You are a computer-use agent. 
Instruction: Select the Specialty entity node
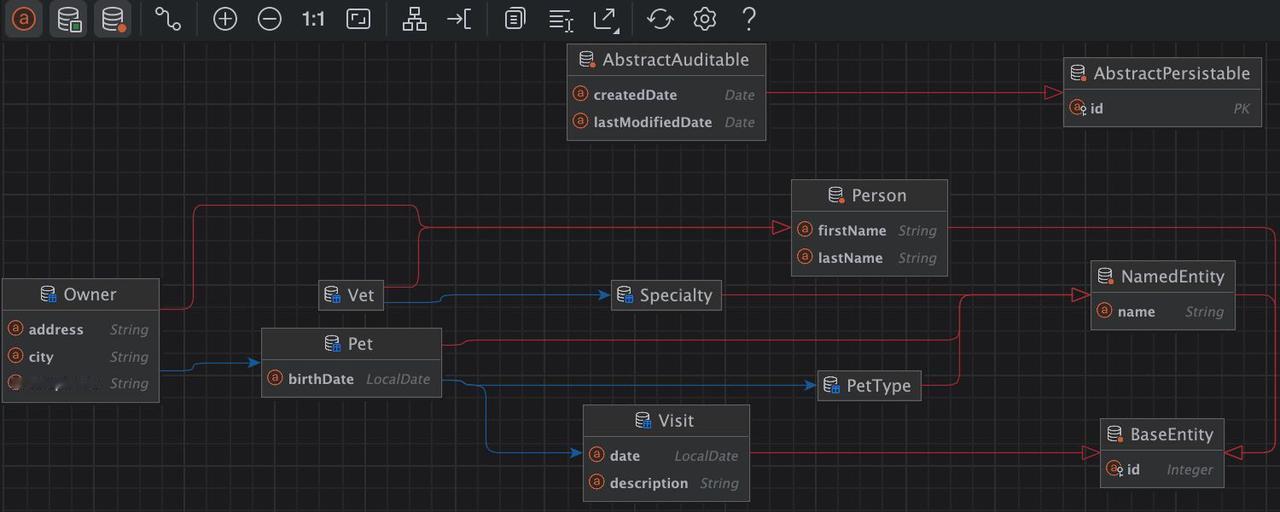(666, 295)
